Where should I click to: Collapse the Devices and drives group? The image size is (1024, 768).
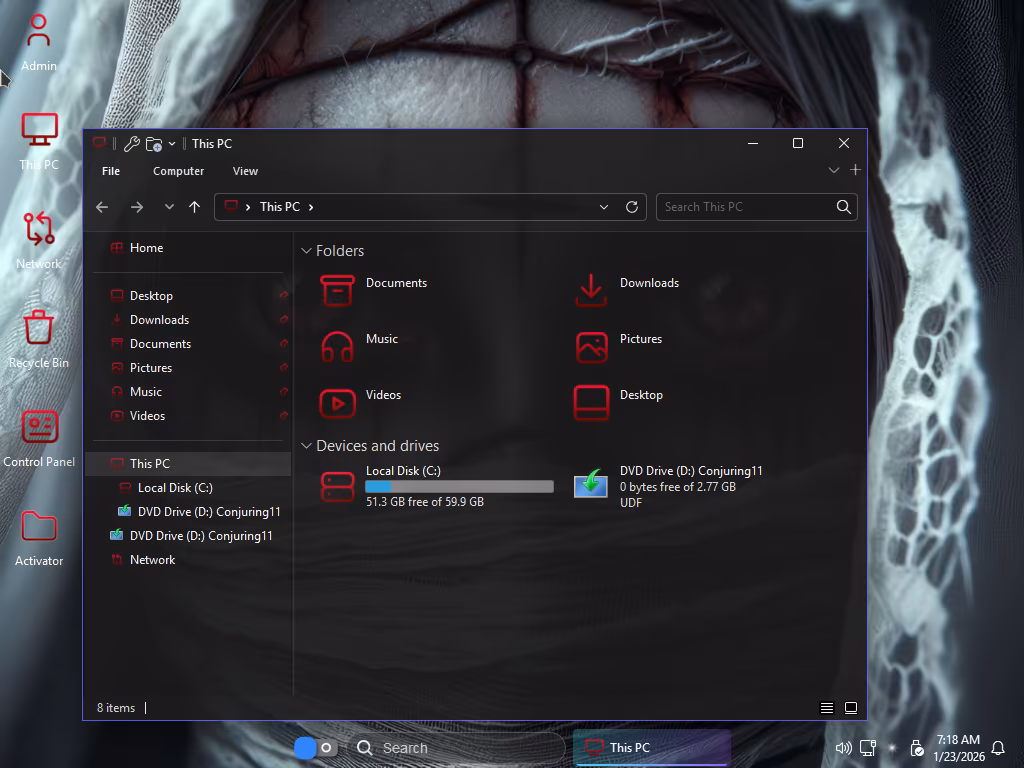coord(306,446)
